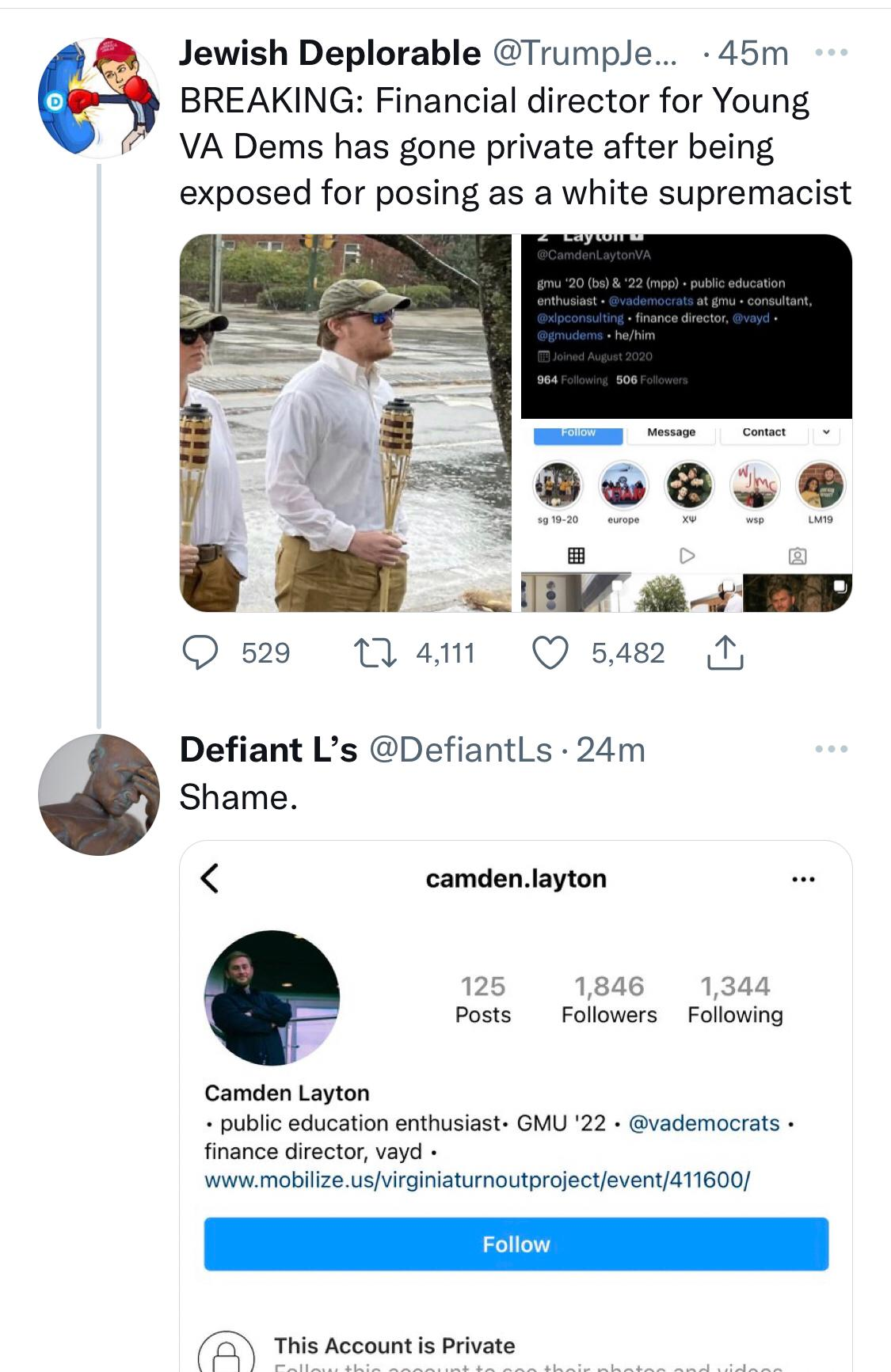Open the Twitter profile screenshot image

point(686,423)
